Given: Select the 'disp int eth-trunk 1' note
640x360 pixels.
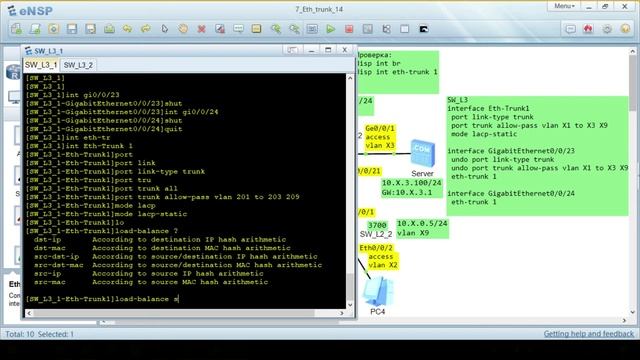Looking at the screenshot, I should click(398, 72).
